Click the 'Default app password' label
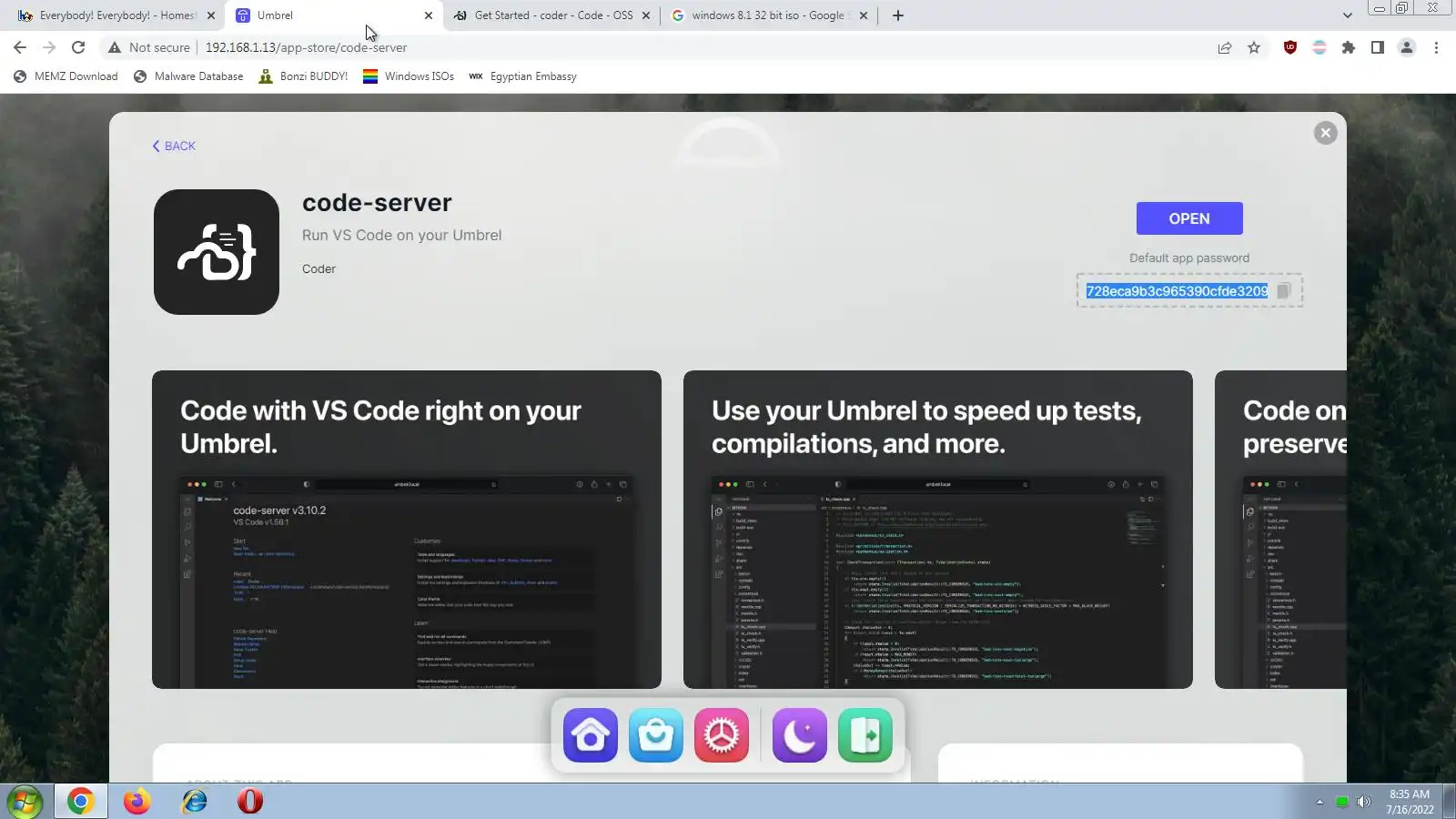1456x819 pixels. (x=1189, y=258)
